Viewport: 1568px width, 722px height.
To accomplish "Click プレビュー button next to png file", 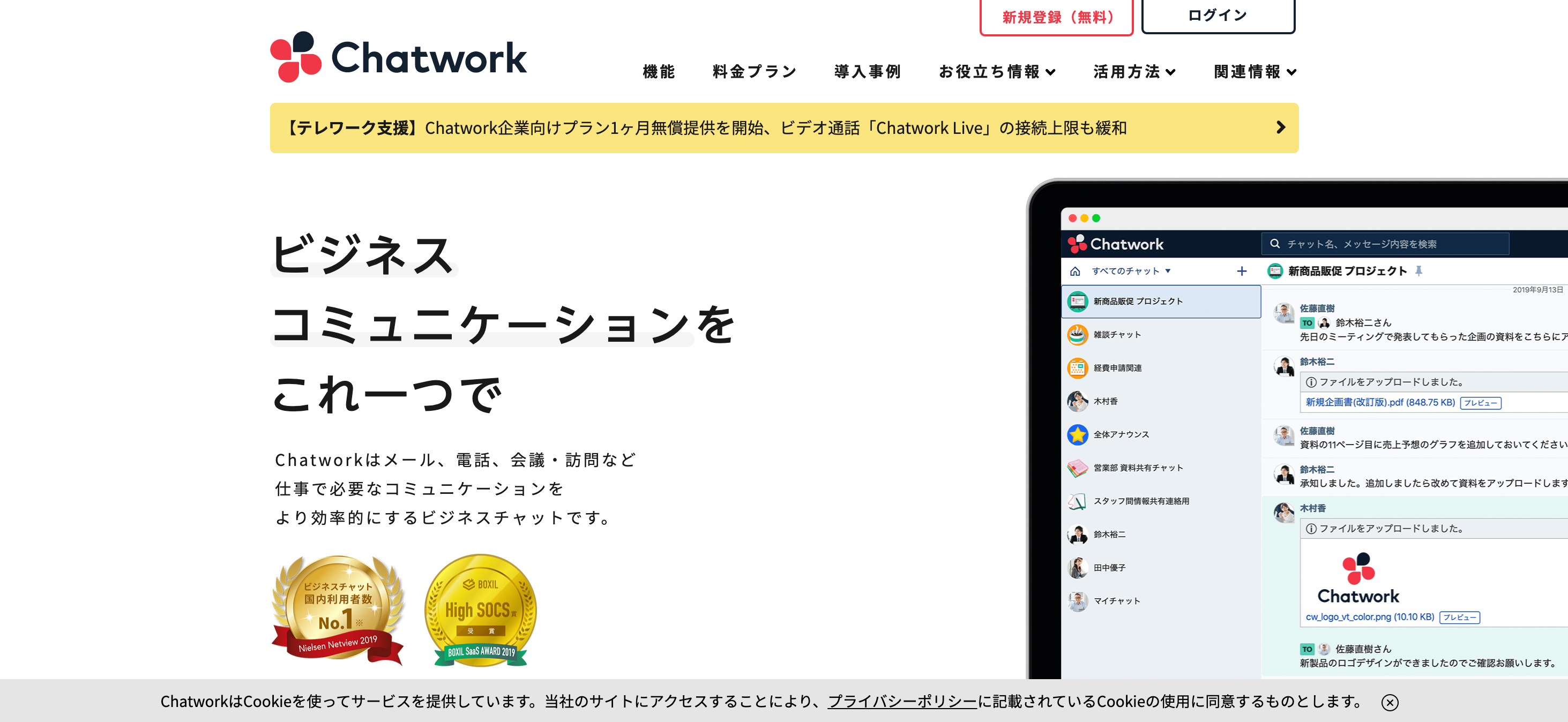I will tap(1460, 618).
